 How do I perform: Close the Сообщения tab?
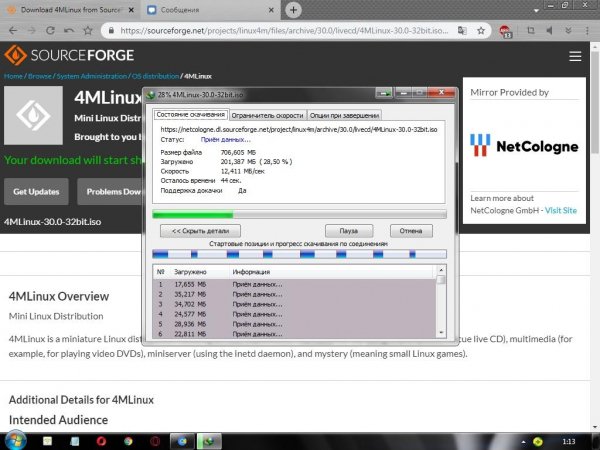(271, 10)
